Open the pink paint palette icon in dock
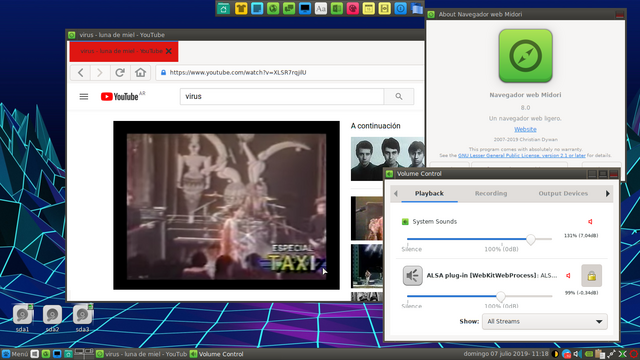Viewport: 640px width, 360px height. pos(353,8)
